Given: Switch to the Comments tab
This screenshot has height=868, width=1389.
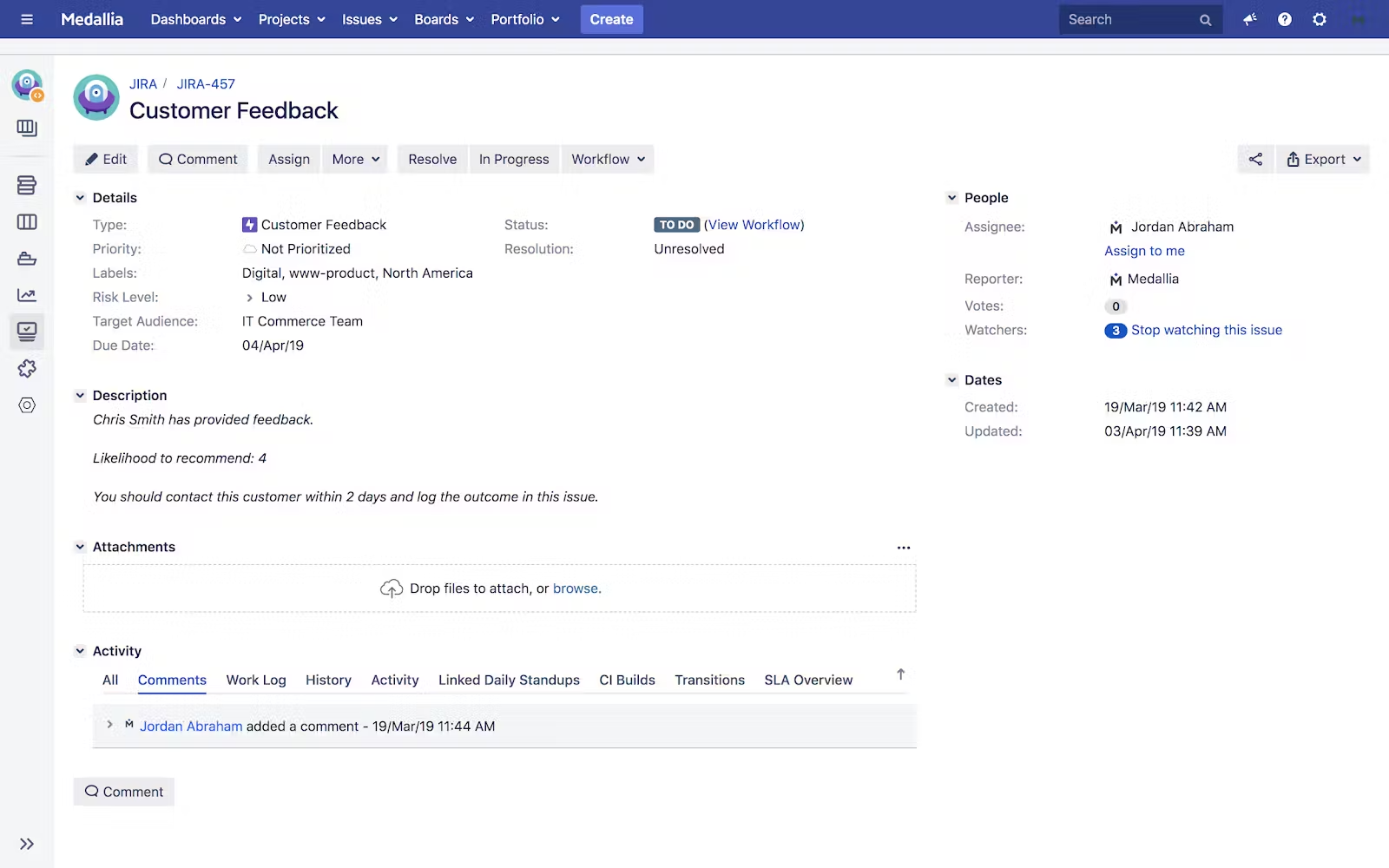Looking at the screenshot, I should [172, 680].
